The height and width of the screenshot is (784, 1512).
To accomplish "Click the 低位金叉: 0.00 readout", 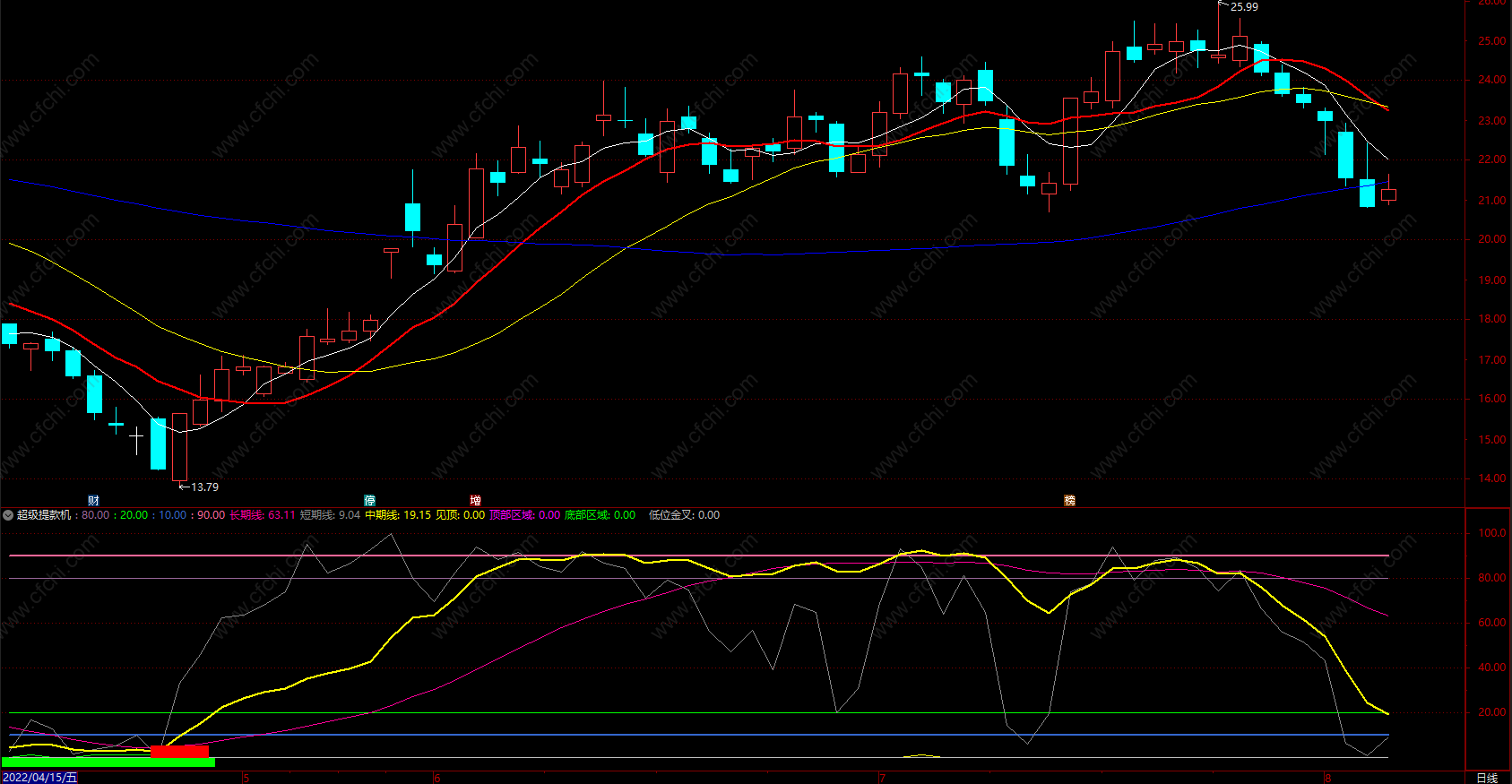I will point(684,515).
